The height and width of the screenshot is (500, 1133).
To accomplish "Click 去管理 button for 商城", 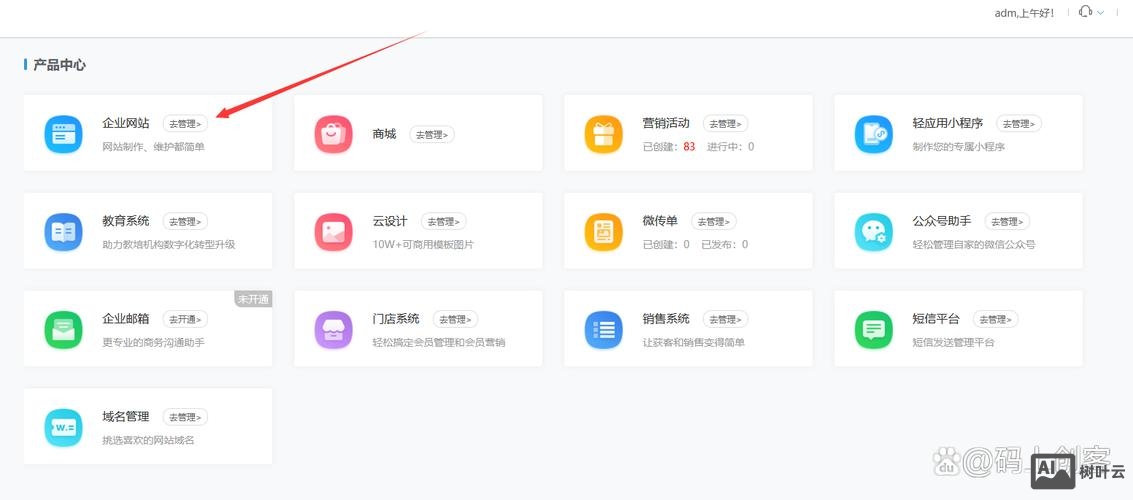I will (x=432, y=134).
